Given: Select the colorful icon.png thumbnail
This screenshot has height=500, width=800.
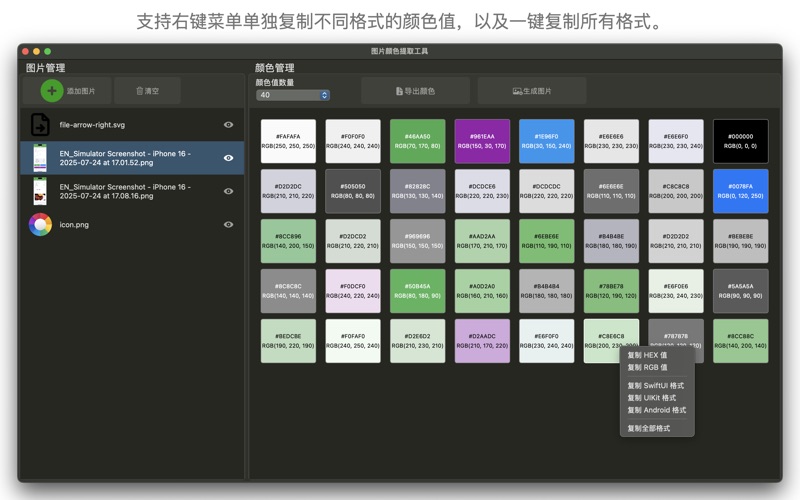Looking at the screenshot, I should click(x=40, y=224).
